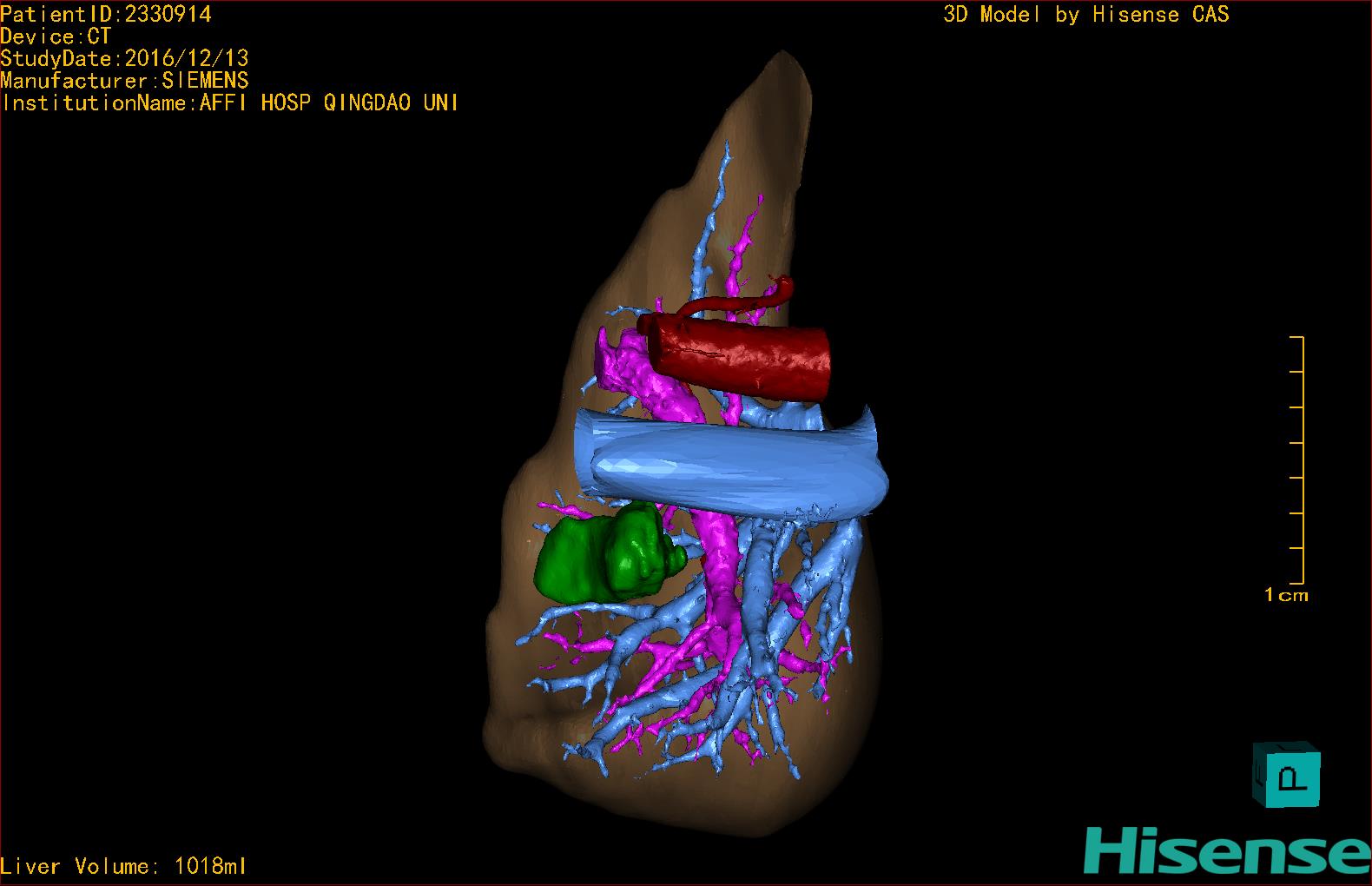Click the "Device:CT" overlay text
This screenshot has height=886, width=1372.
pos(56,36)
